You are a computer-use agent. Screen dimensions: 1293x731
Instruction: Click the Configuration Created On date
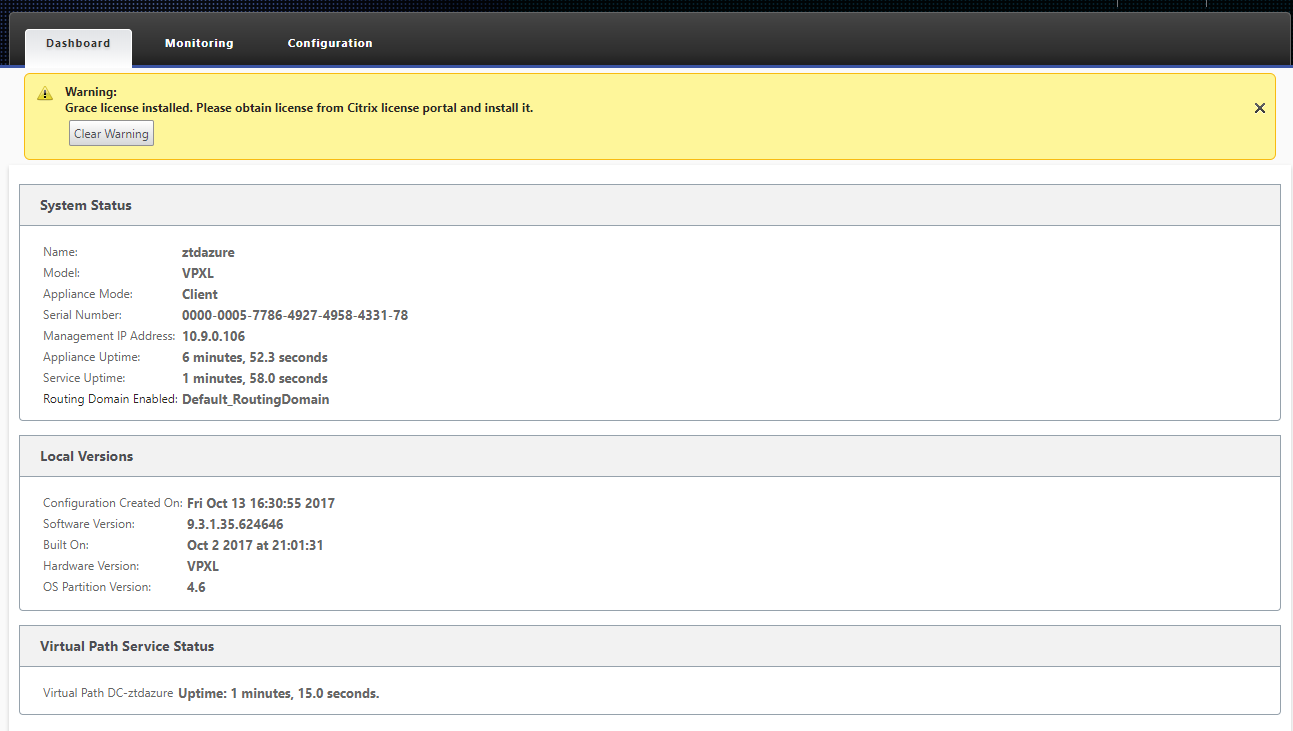click(x=261, y=503)
